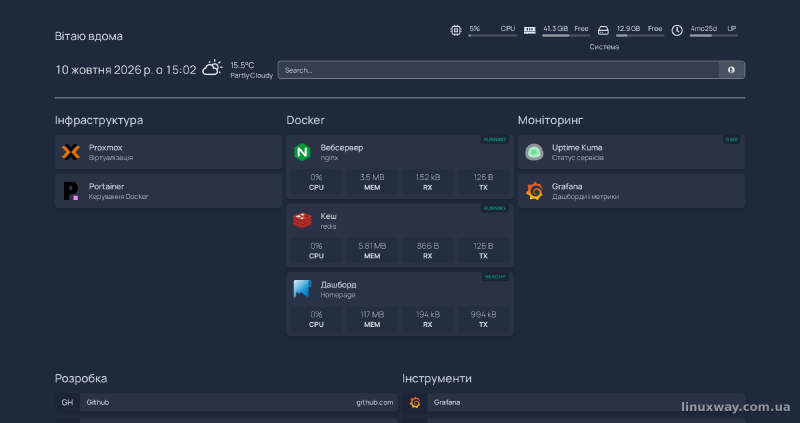Click the CPU usage progress bar
The image size is (800, 423).
[492, 36]
